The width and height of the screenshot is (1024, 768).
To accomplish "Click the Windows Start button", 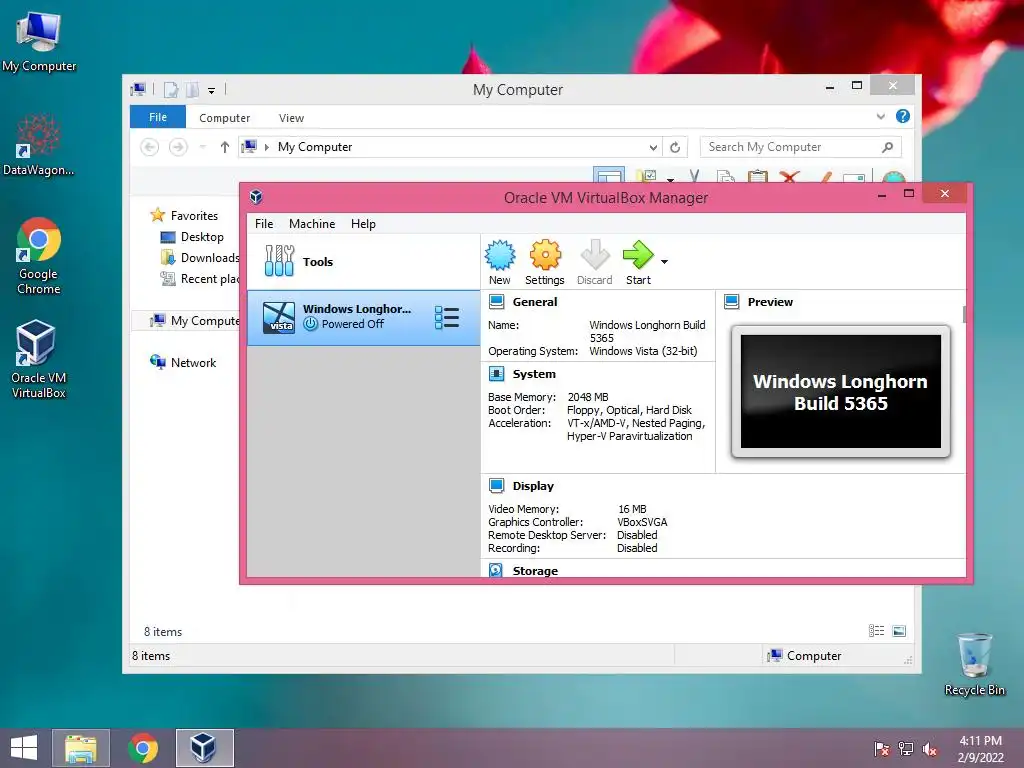I will pos(24,748).
